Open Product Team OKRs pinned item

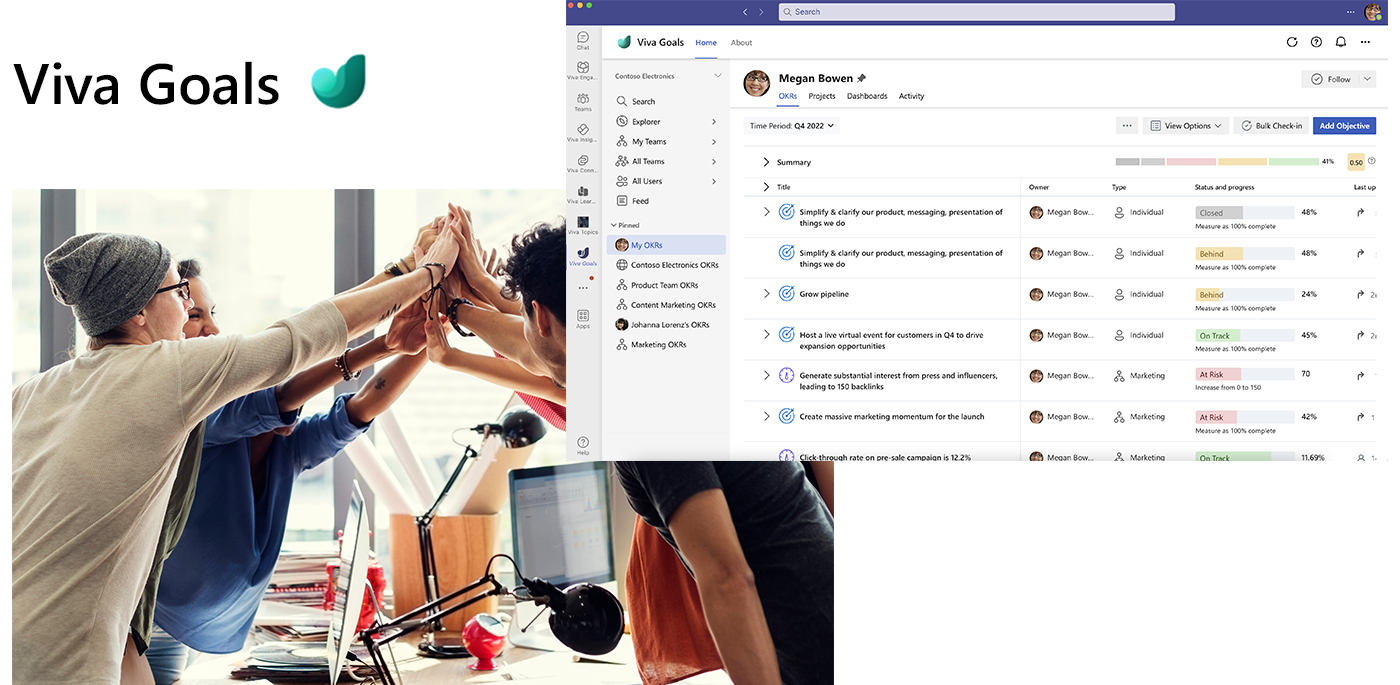coord(666,285)
